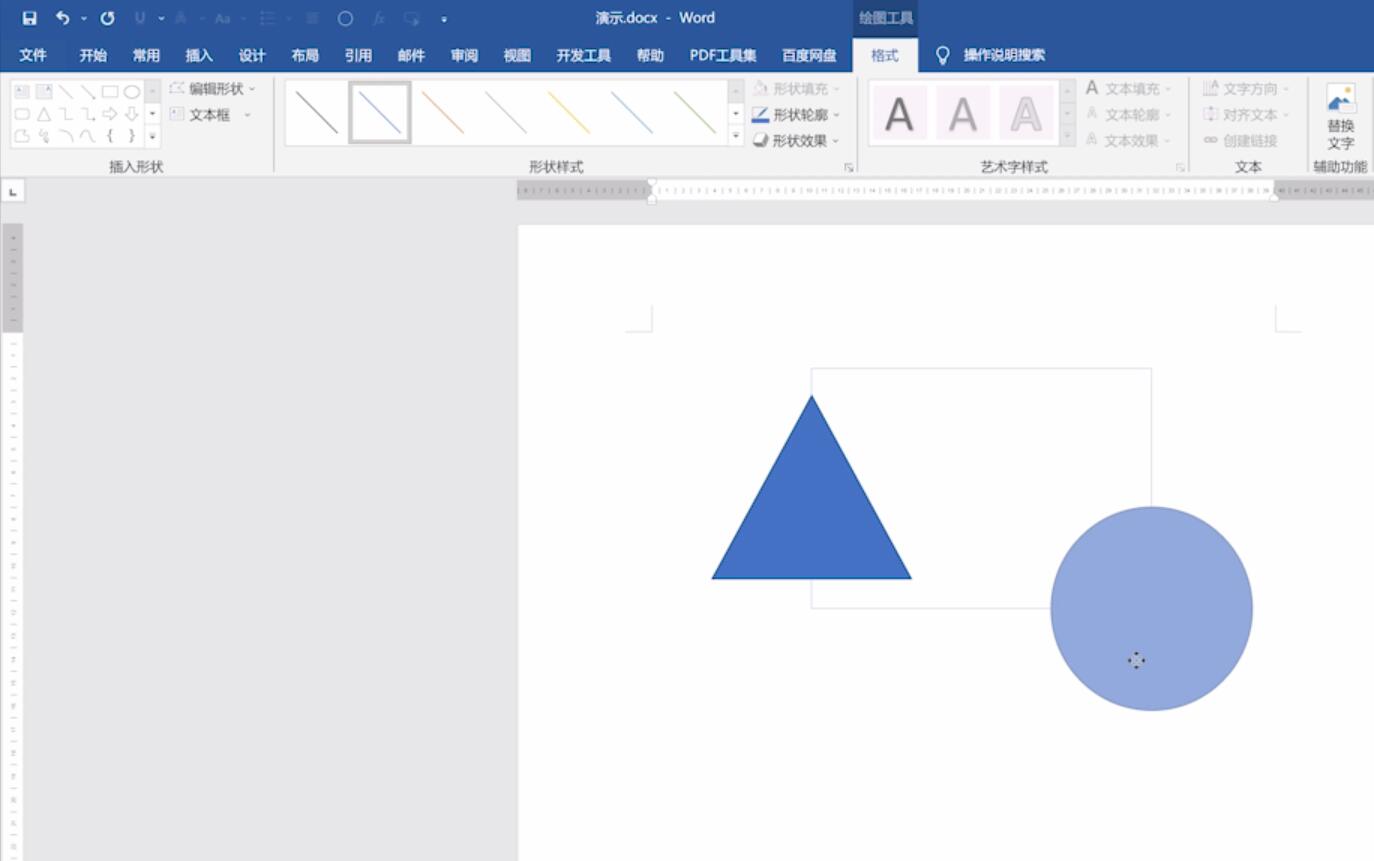1374x861 pixels.
Task: Select the rounded rectangle shape
Action: pyautogui.click(x=22, y=114)
